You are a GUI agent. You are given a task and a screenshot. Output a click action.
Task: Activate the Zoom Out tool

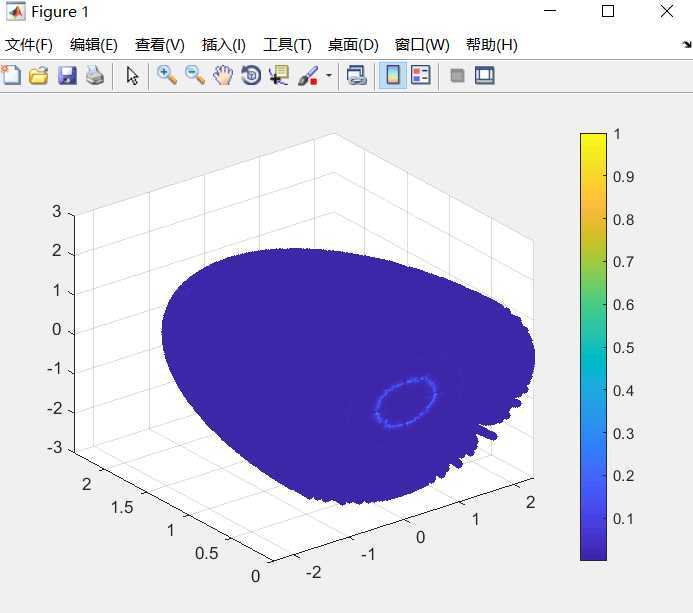195,75
